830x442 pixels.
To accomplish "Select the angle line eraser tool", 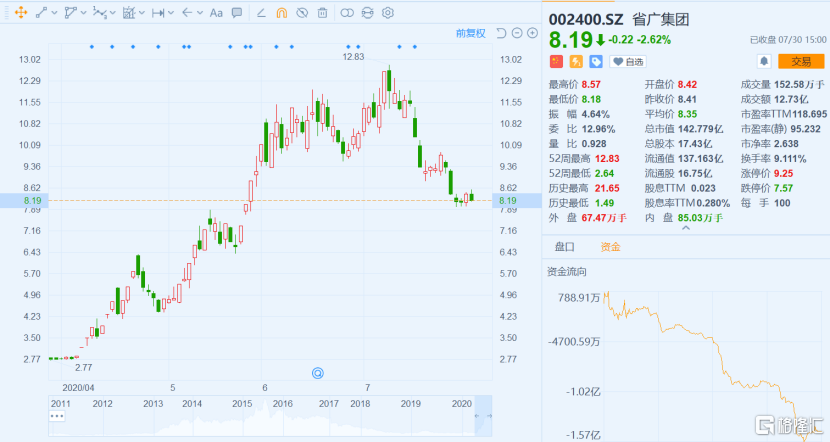I will coord(261,13).
